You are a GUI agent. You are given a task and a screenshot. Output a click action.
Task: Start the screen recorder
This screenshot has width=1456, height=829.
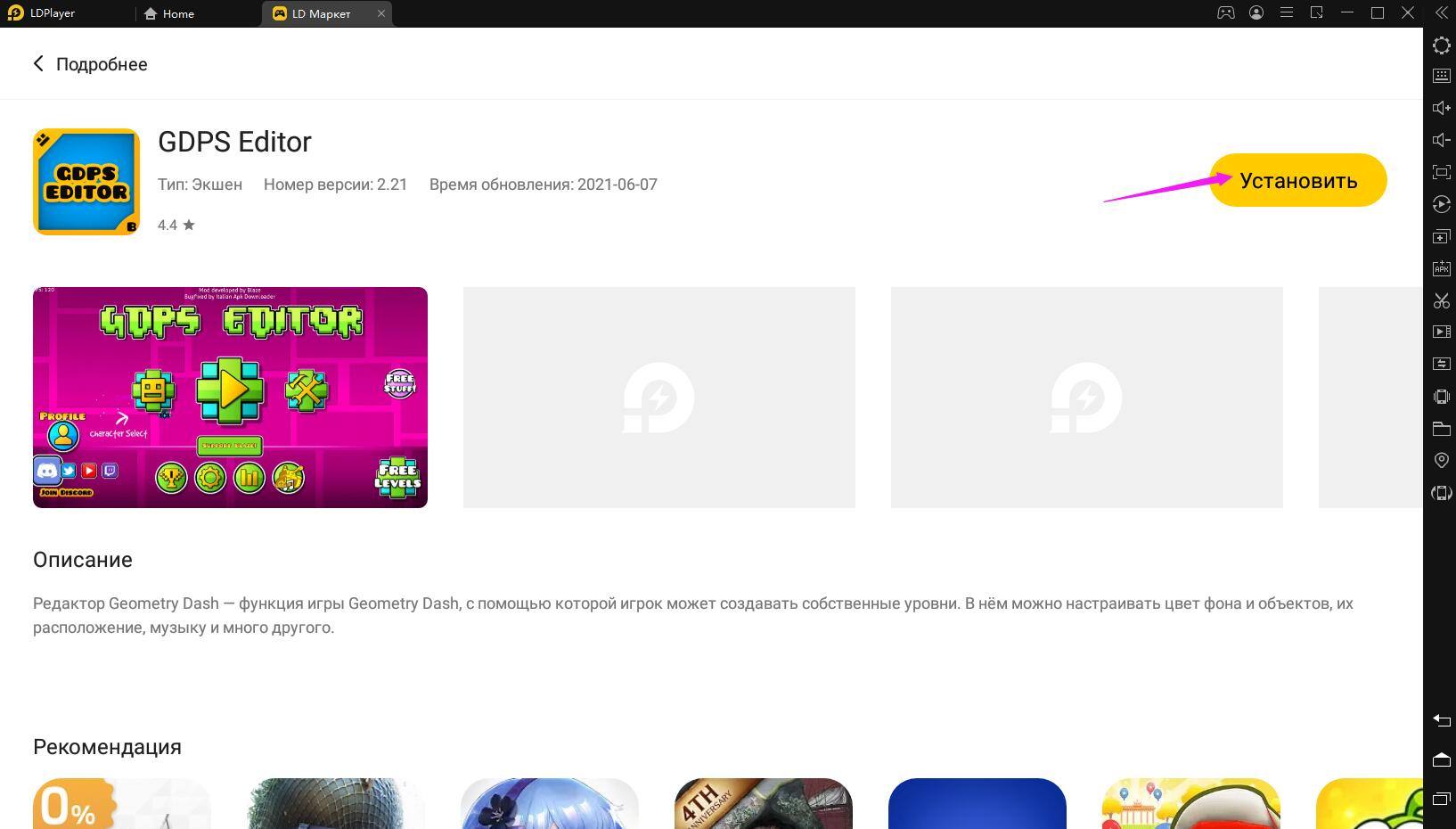pyautogui.click(x=1441, y=332)
